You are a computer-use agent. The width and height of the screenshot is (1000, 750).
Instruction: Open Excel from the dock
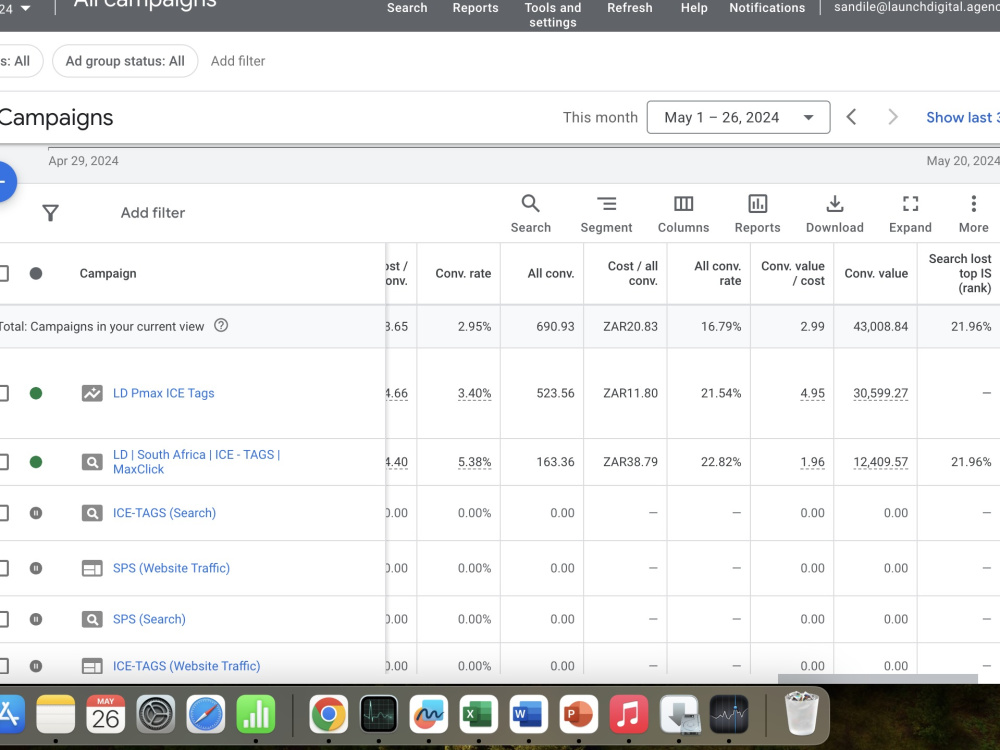[x=479, y=714]
